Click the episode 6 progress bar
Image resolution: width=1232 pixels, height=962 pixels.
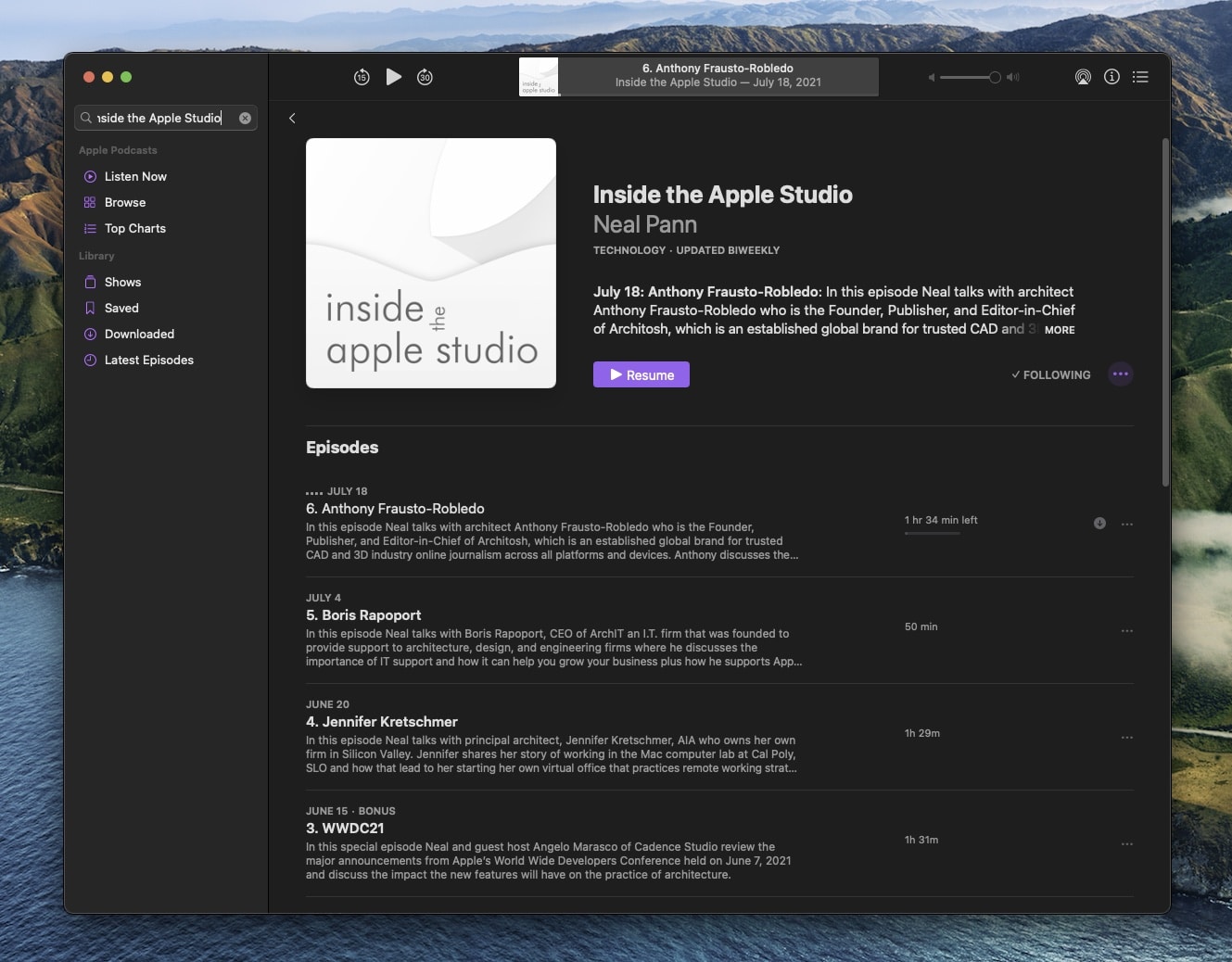(x=933, y=533)
